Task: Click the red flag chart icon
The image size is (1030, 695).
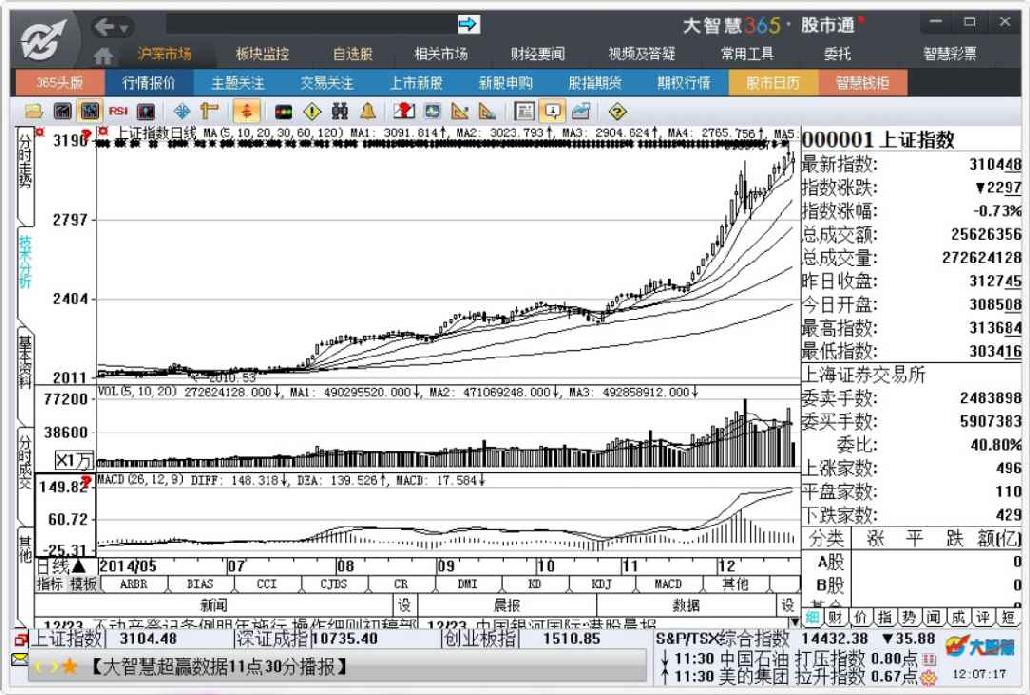Action: (x=404, y=111)
